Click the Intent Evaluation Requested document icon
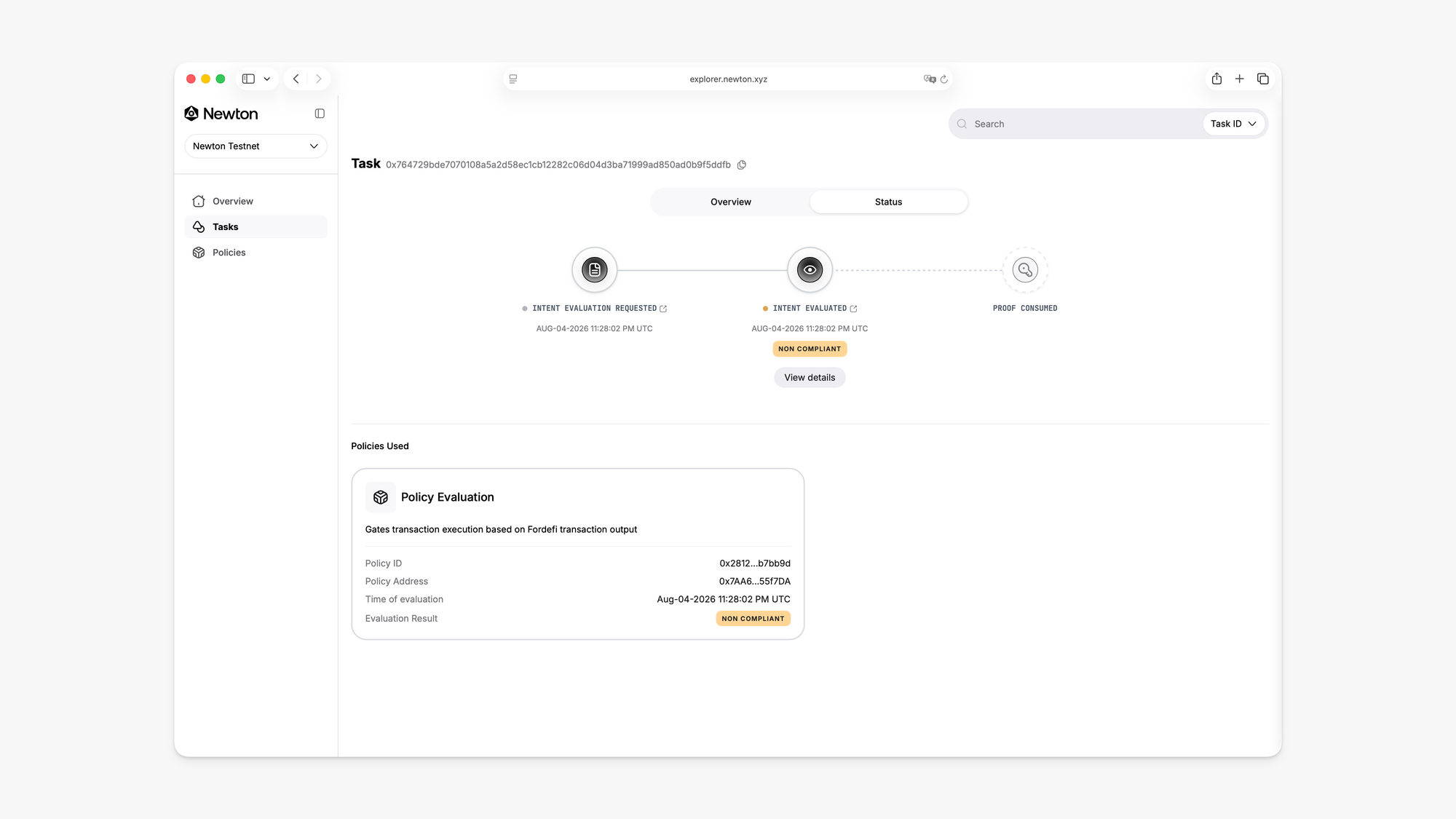The image size is (1456, 819). (595, 270)
